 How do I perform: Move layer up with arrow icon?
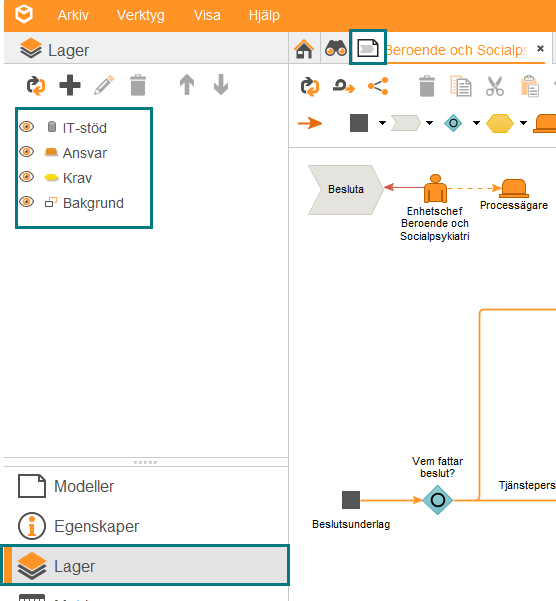(187, 85)
